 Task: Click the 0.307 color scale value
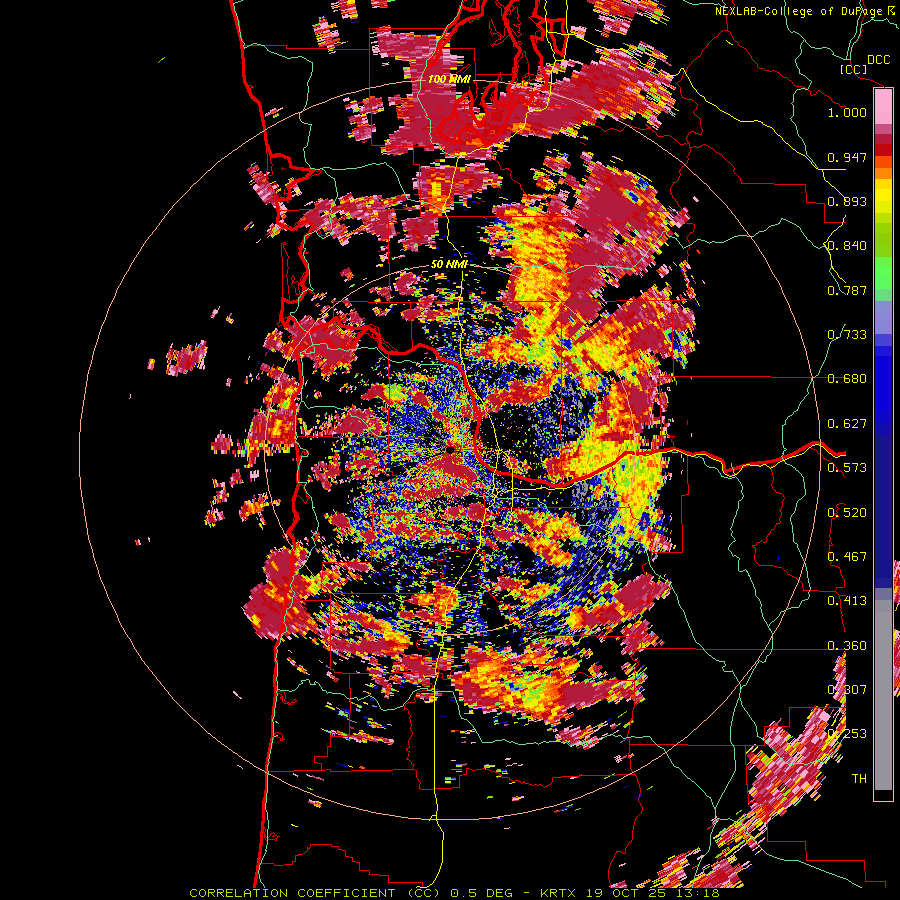847,690
